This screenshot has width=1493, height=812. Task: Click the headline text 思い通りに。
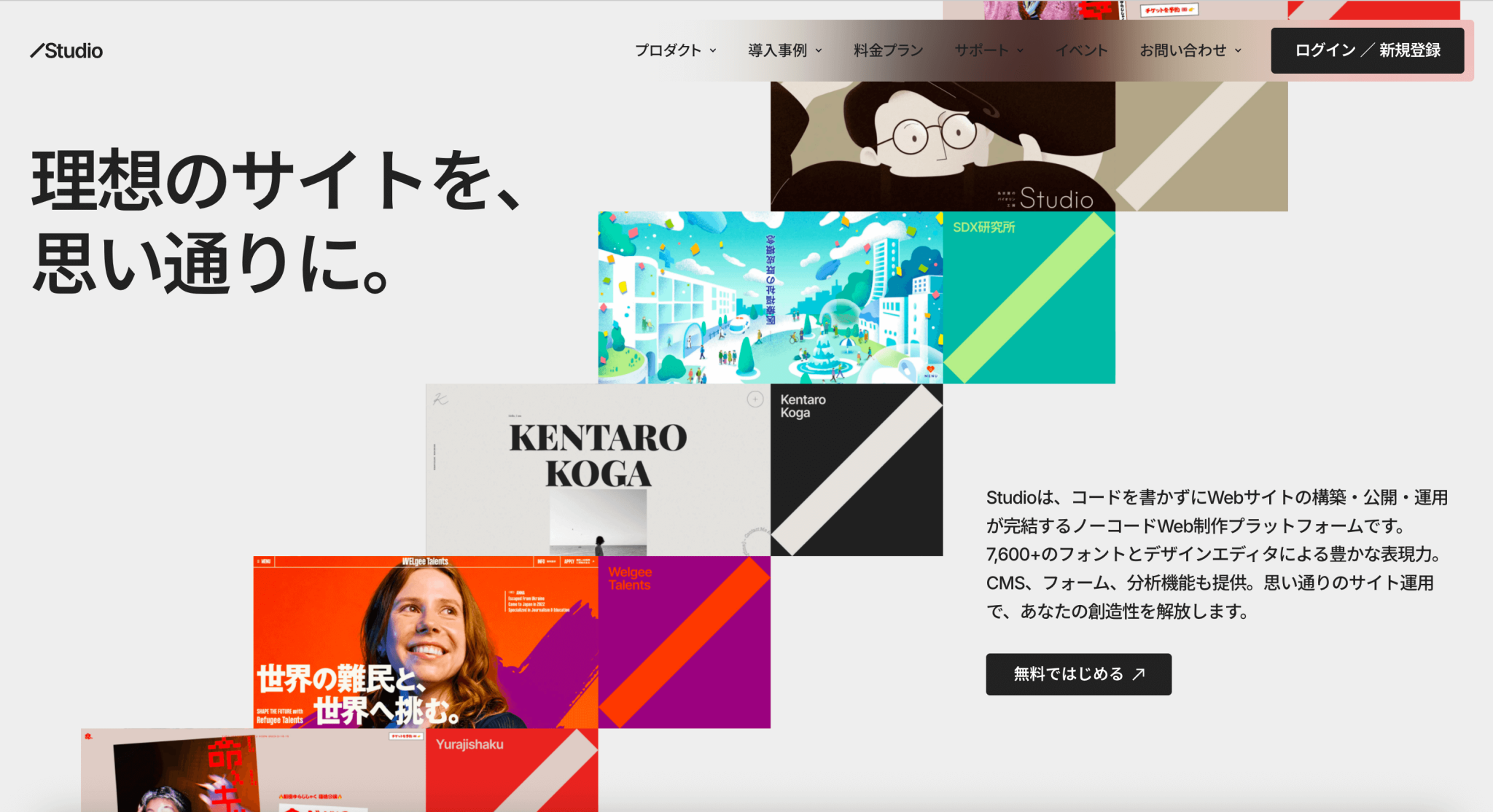(211, 263)
